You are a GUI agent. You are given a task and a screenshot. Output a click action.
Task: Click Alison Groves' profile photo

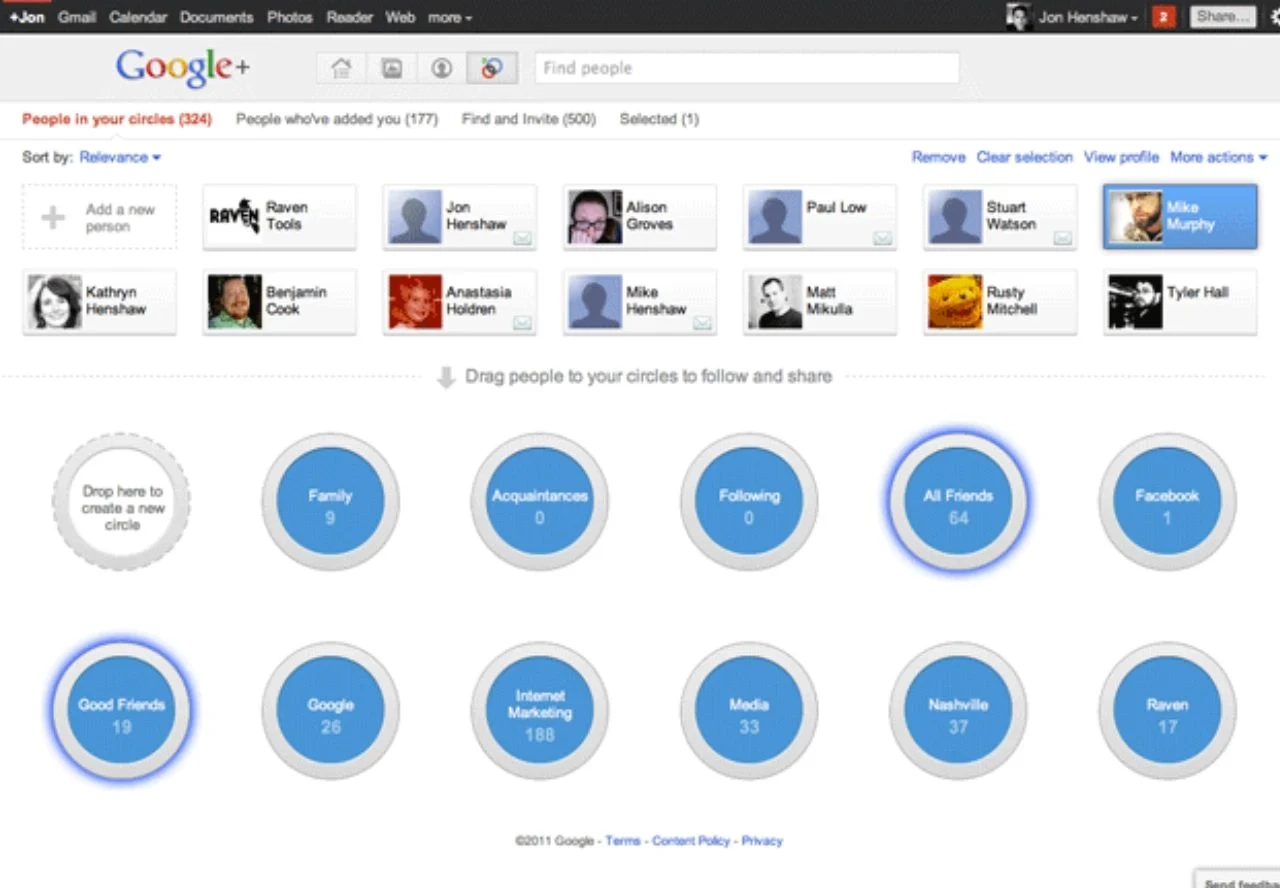pyautogui.click(x=595, y=217)
